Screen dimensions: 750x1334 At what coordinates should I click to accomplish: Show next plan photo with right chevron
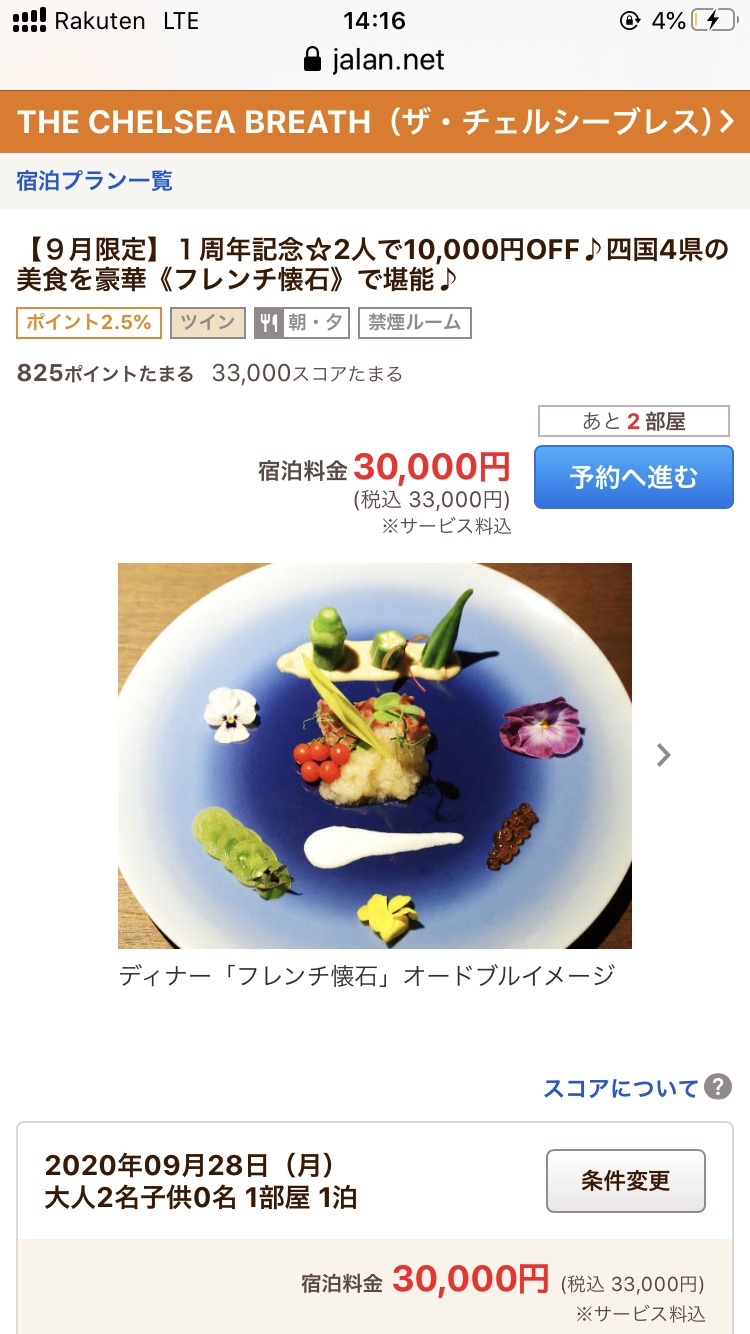[664, 755]
